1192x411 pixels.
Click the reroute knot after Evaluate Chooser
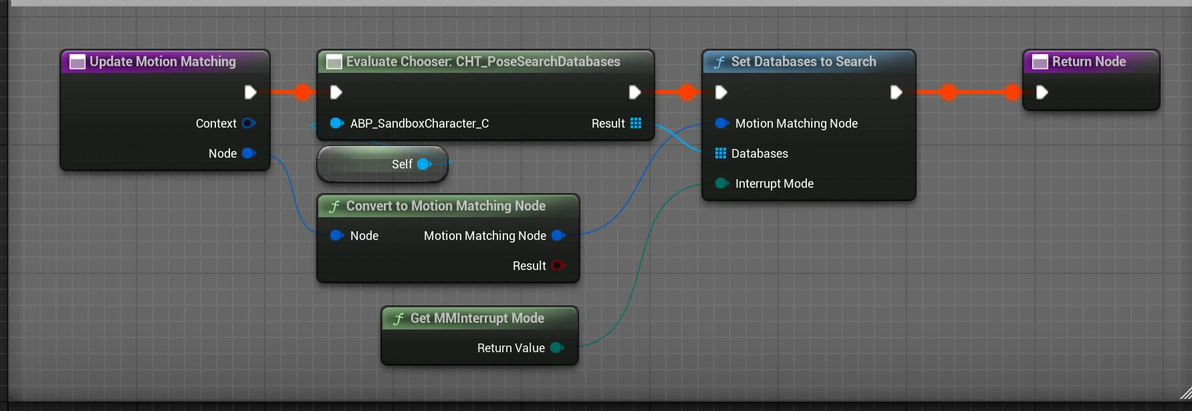click(x=687, y=93)
